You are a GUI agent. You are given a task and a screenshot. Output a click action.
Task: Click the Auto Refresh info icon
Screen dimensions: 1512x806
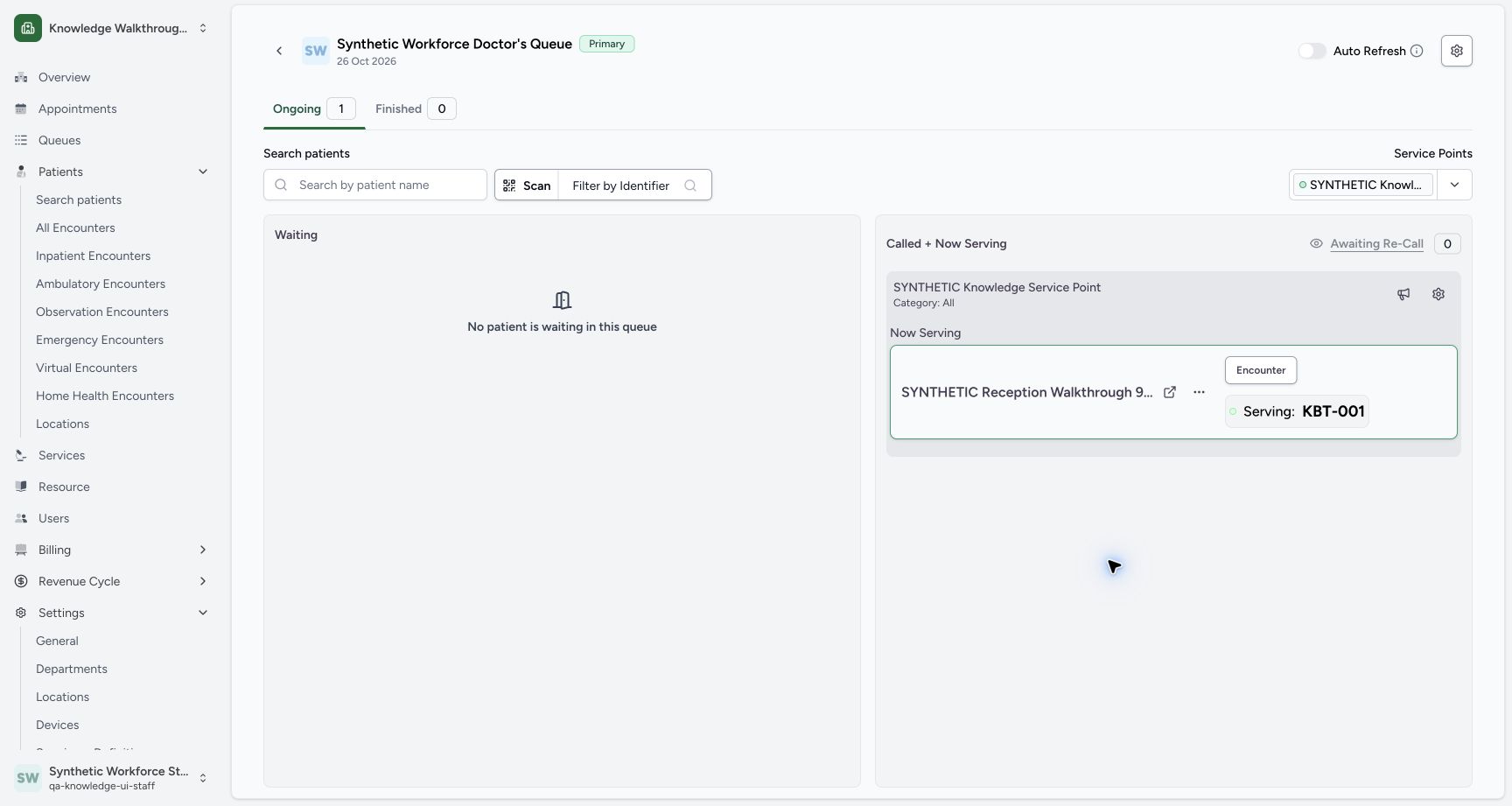(x=1417, y=51)
